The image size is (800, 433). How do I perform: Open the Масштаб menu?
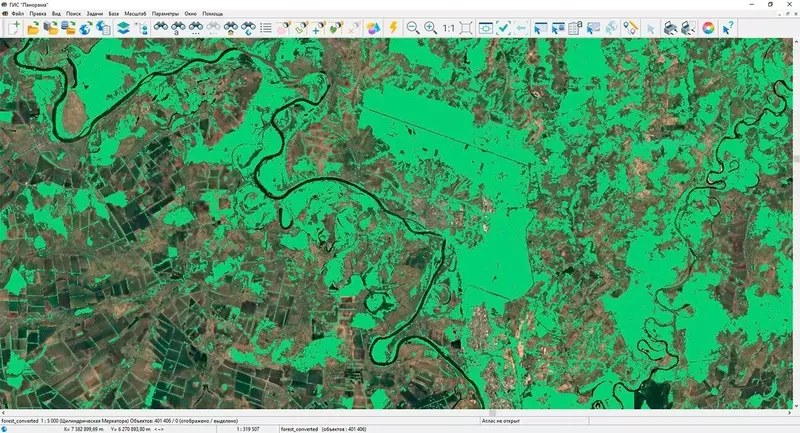pos(135,14)
